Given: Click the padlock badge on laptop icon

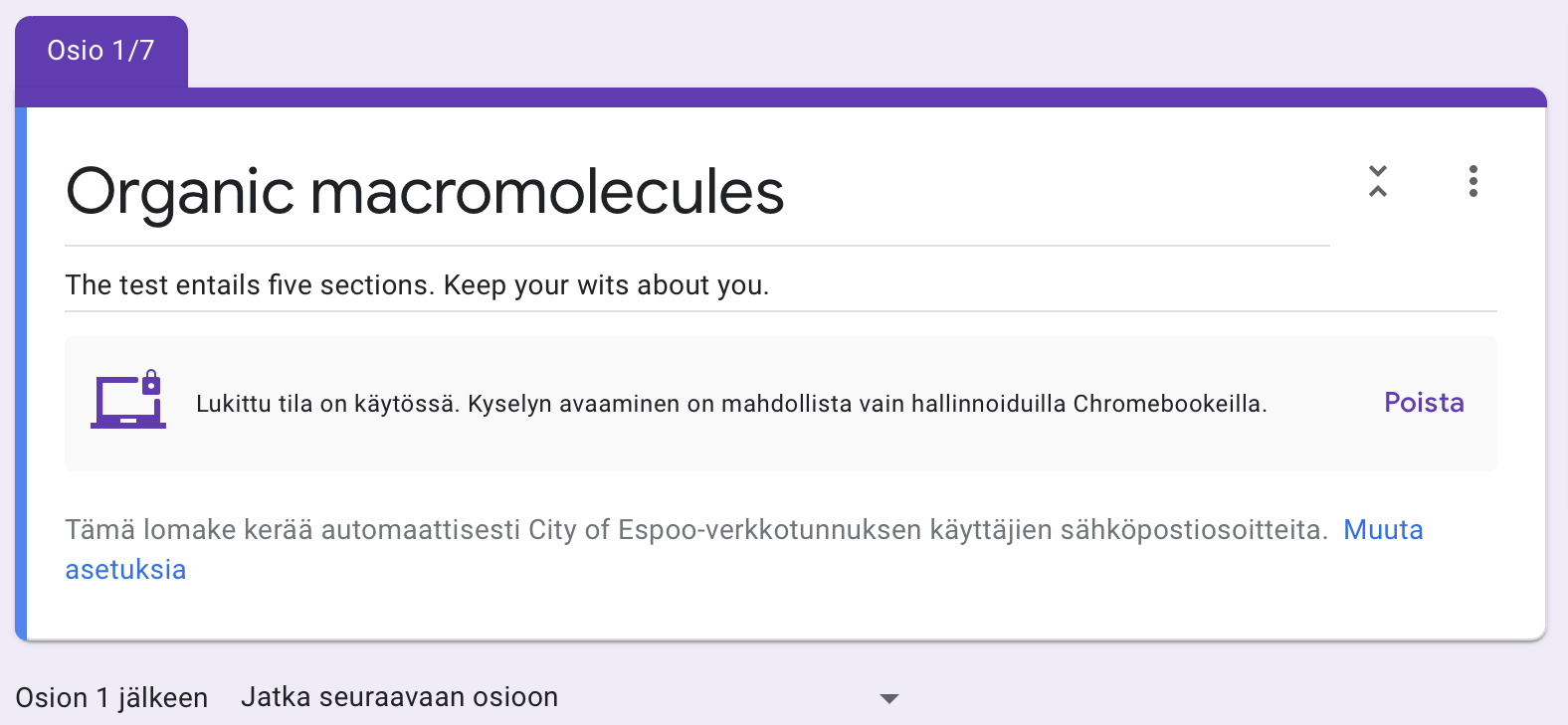Looking at the screenshot, I should (151, 383).
